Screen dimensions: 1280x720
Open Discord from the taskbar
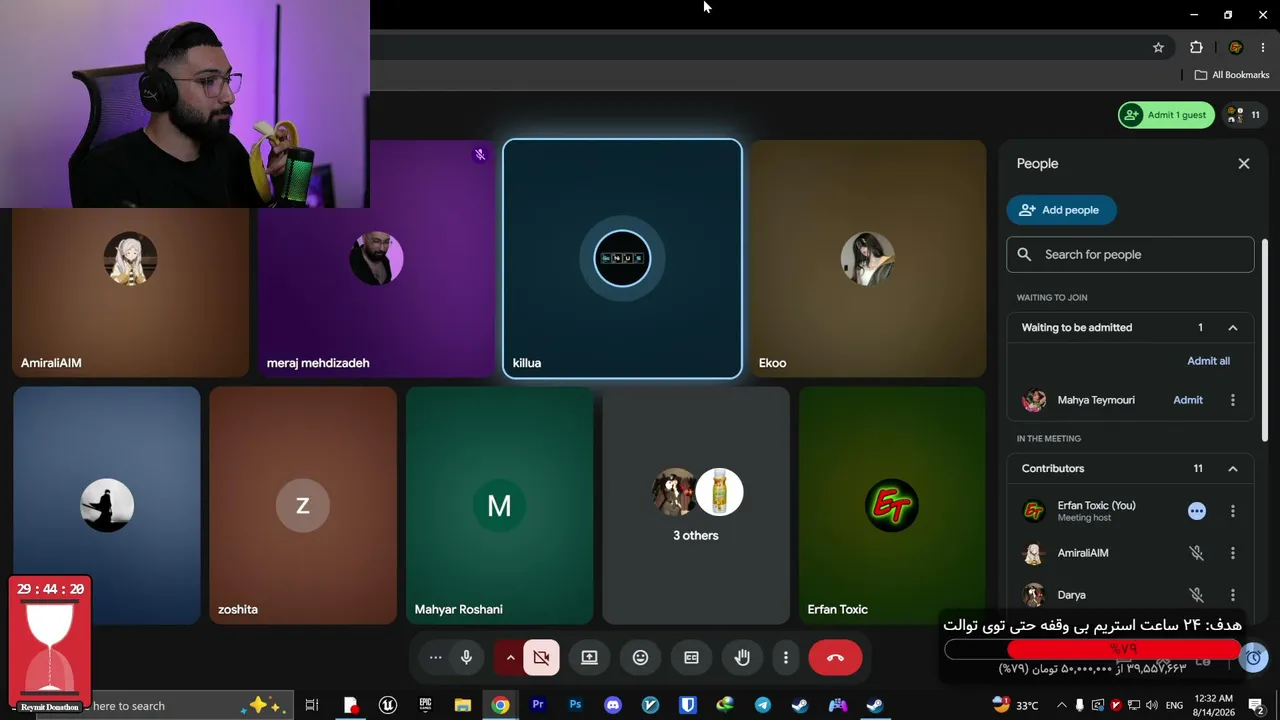(613, 705)
